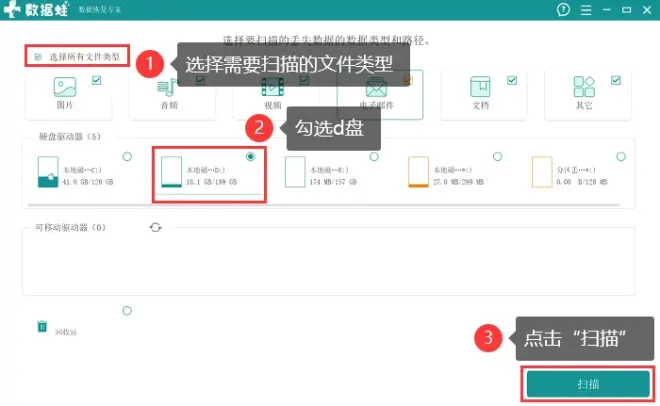Click the orange 27.0 MB partition icon

(418, 172)
